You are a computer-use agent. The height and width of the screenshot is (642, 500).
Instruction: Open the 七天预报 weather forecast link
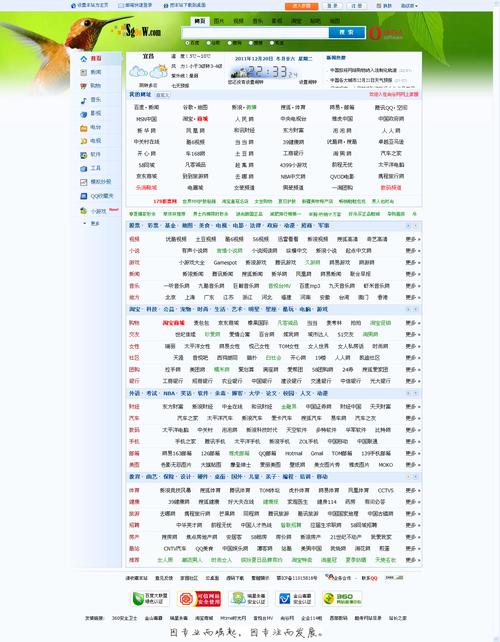coord(180,86)
